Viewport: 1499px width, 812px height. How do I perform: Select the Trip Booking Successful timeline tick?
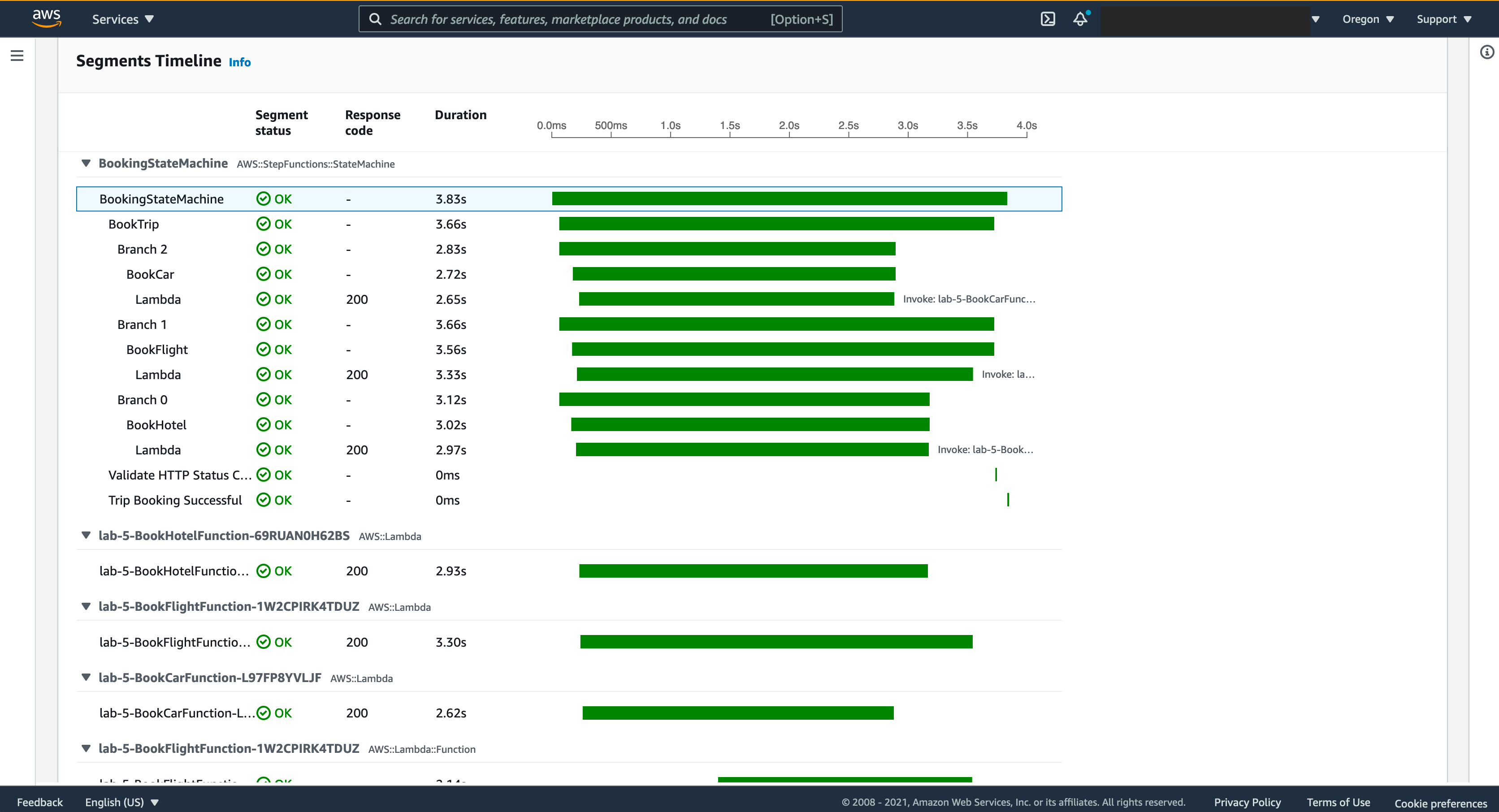[x=1007, y=500]
